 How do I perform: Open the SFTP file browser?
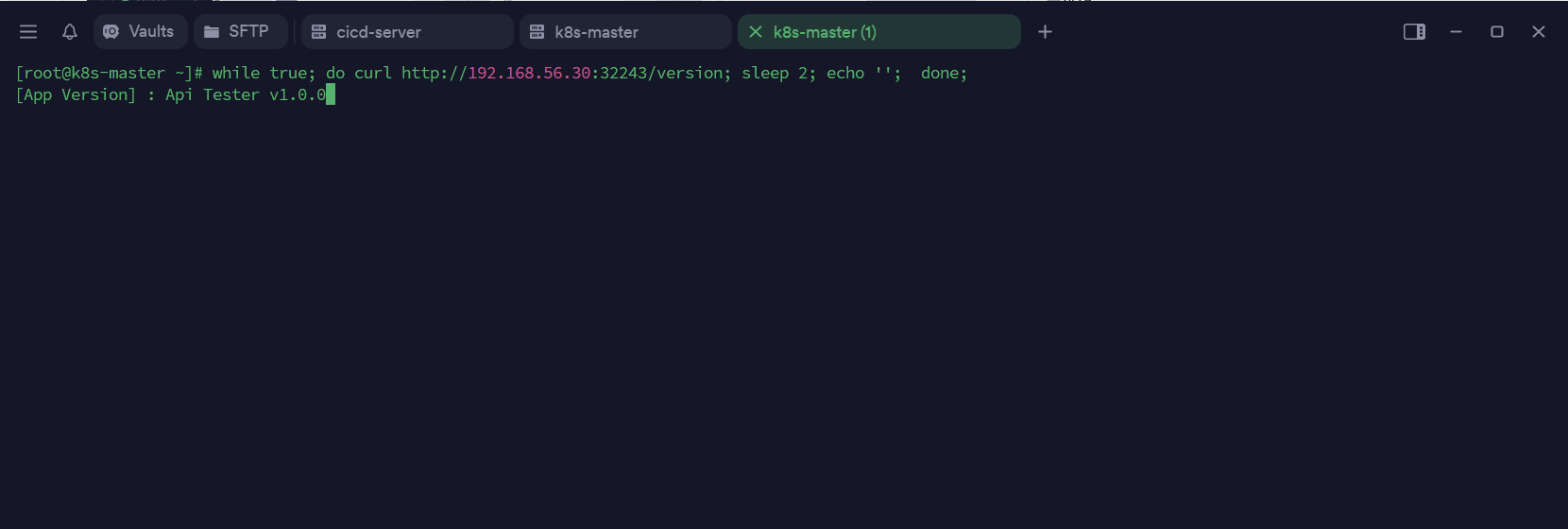point(240,32)
